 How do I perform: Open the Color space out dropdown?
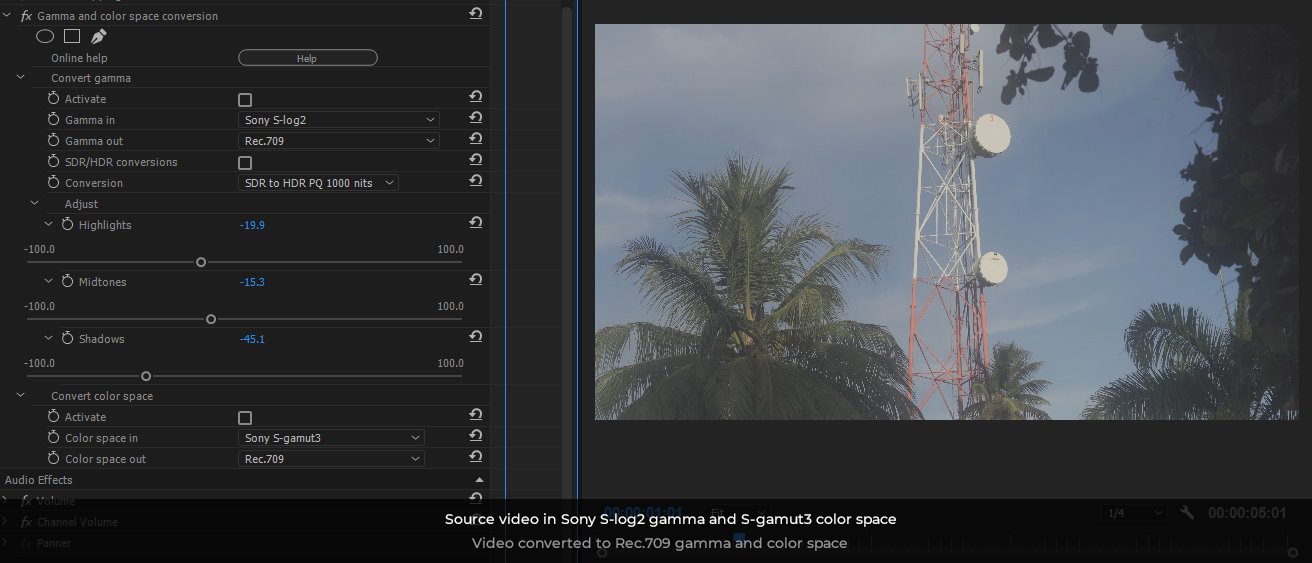(x=331, y=459)
